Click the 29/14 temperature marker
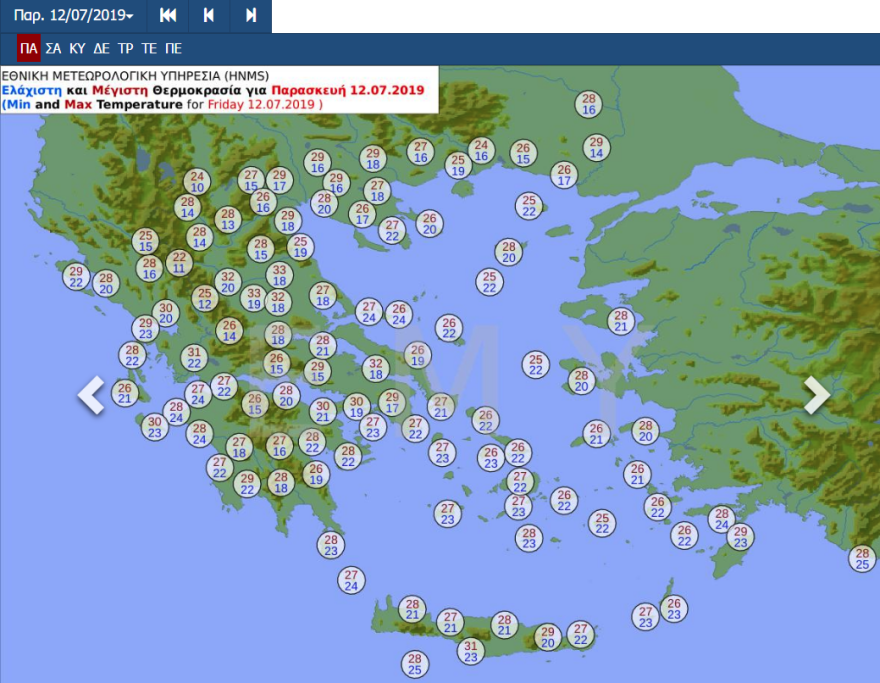Viewport: 880px width, 683px height. point(596,148)
